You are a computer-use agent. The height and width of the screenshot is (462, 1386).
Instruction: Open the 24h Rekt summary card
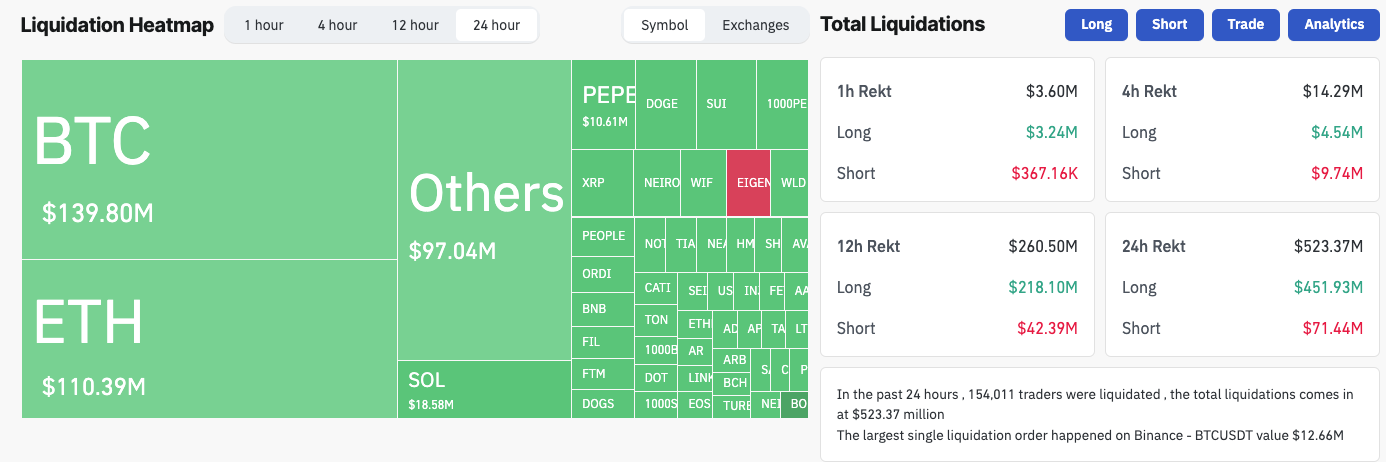pos(1242,284)
